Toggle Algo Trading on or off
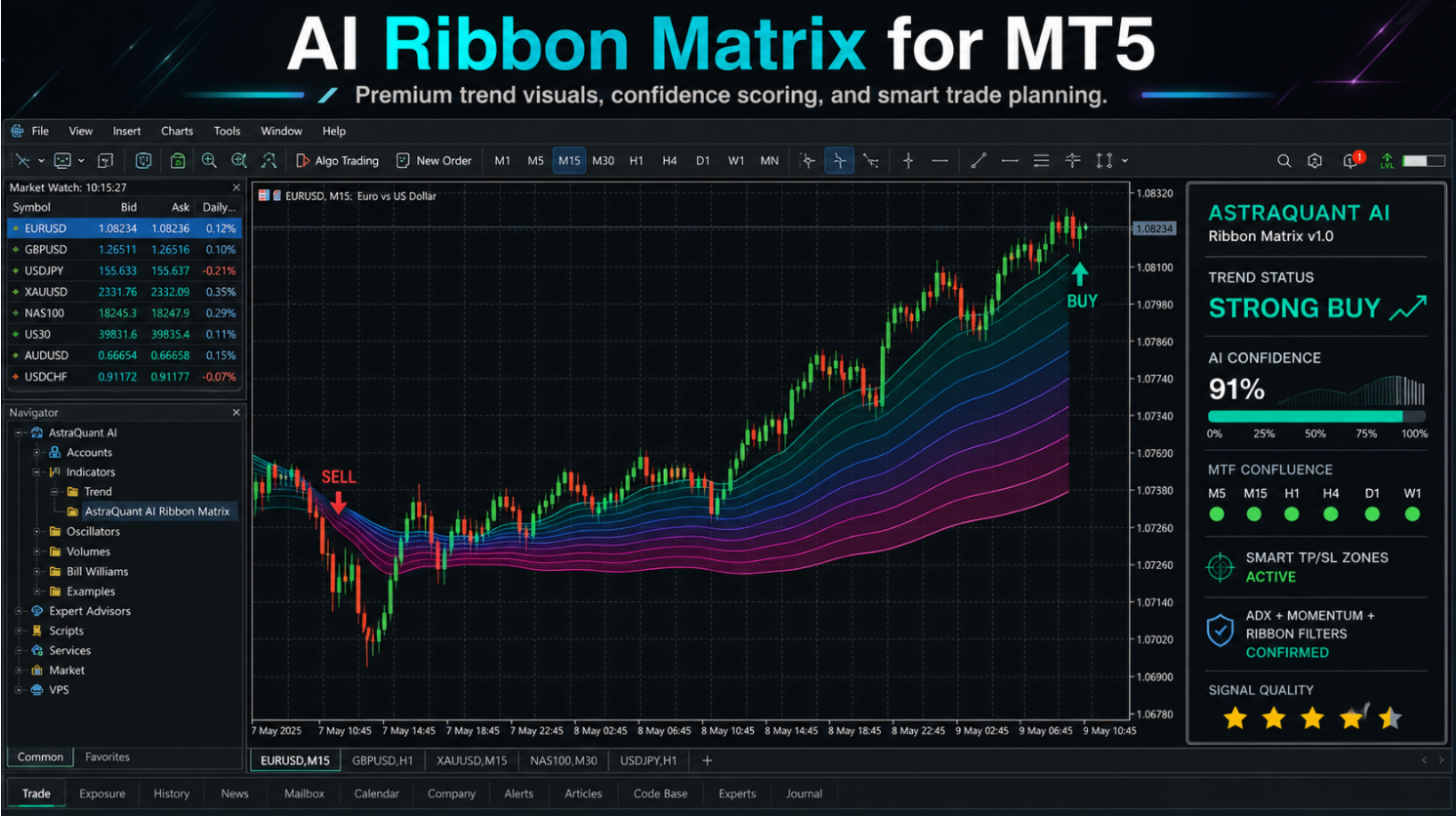The height and width of the screenshot is (816, 1456). pos(337,161)
